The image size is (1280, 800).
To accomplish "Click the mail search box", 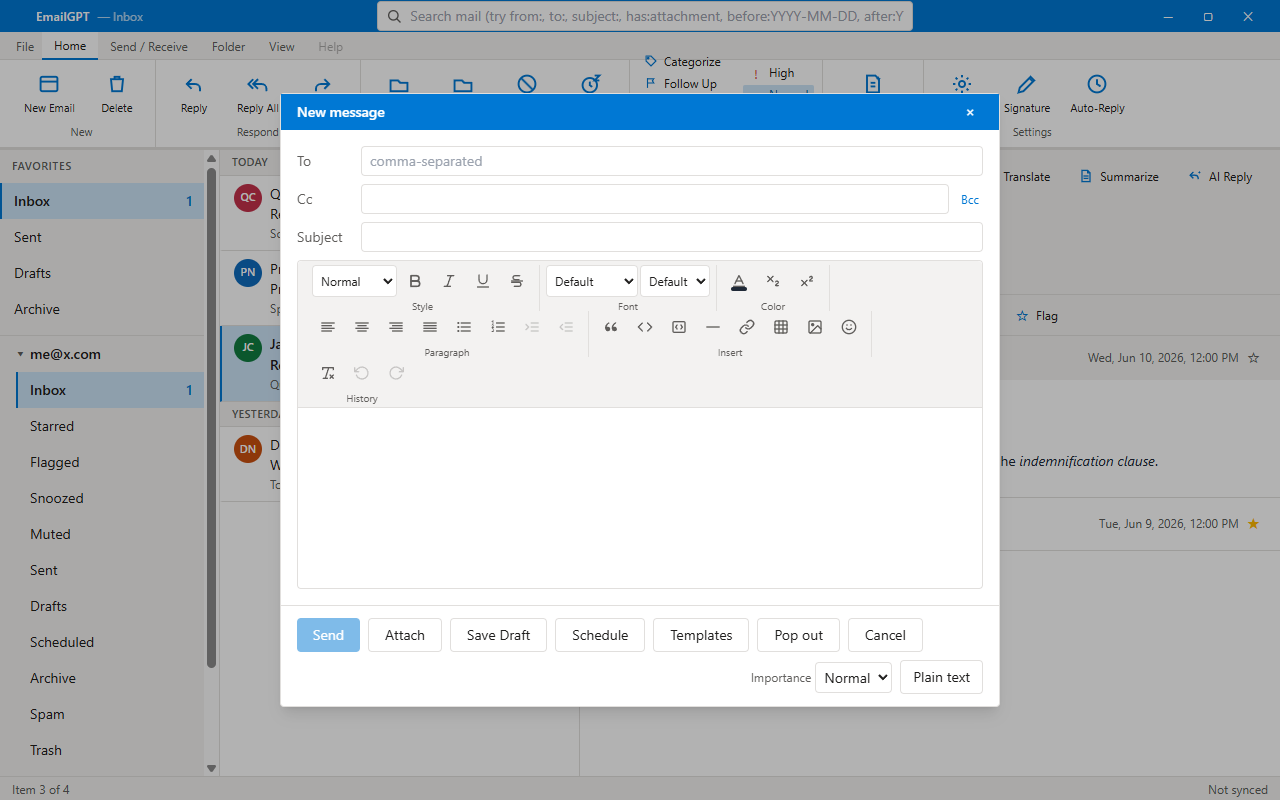I will coord(645,16).
